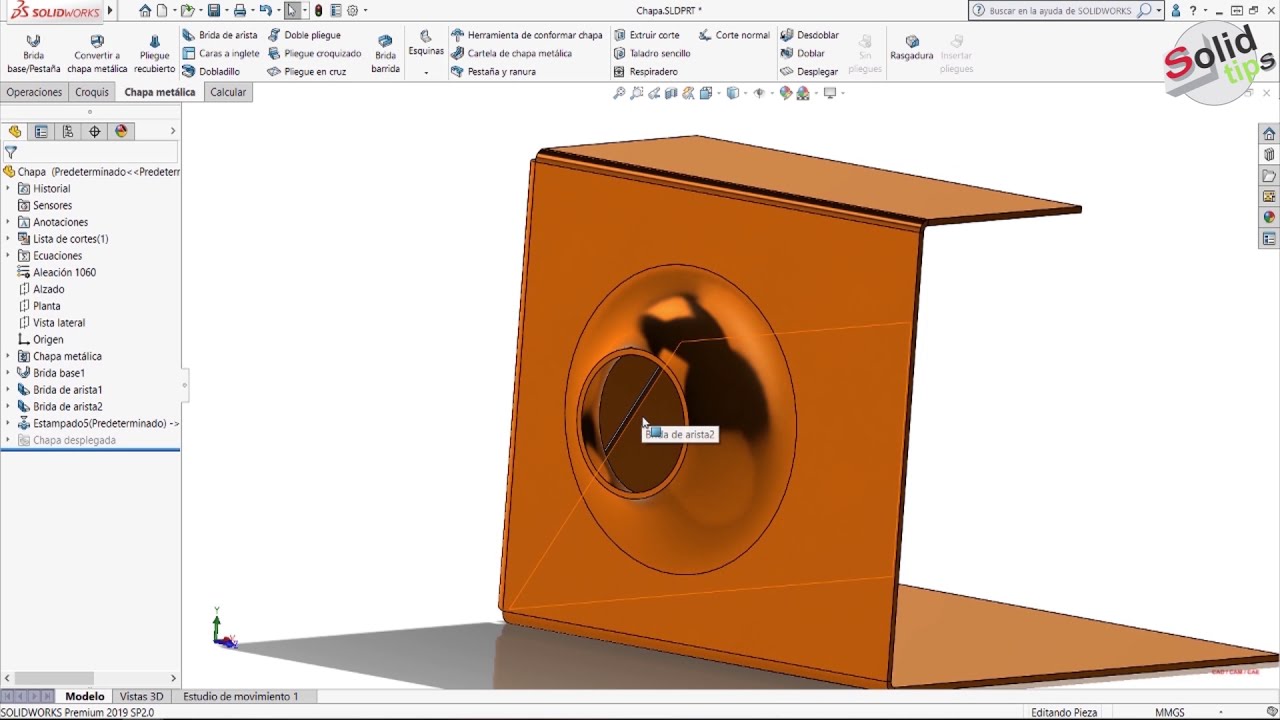
Task: Open the PropertyManager tab icon
Action: tap(41, 131)
